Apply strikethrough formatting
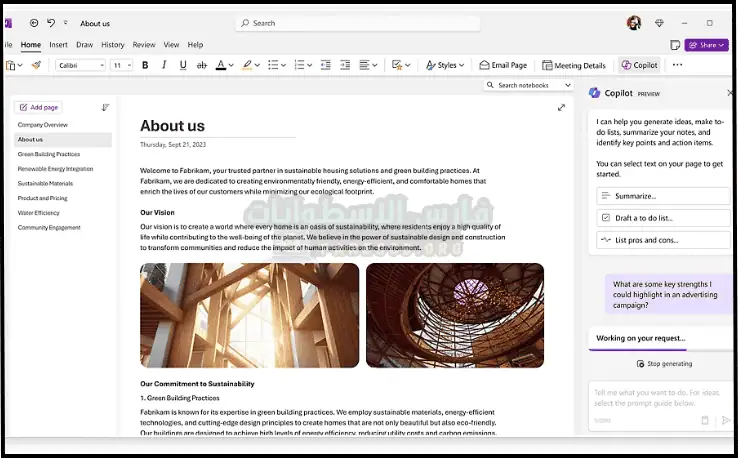This screenshot has height=458, width=738. [x=202, y=65]
